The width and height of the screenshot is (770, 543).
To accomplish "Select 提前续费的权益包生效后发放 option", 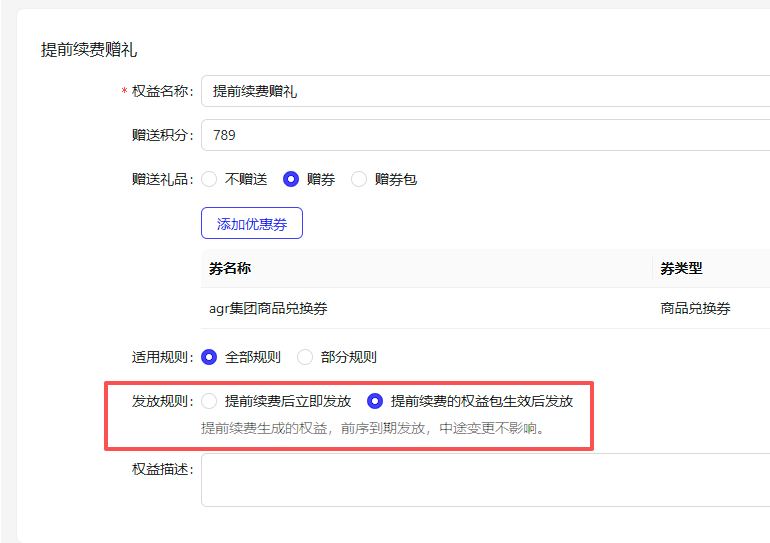I will tap(375, 401).
